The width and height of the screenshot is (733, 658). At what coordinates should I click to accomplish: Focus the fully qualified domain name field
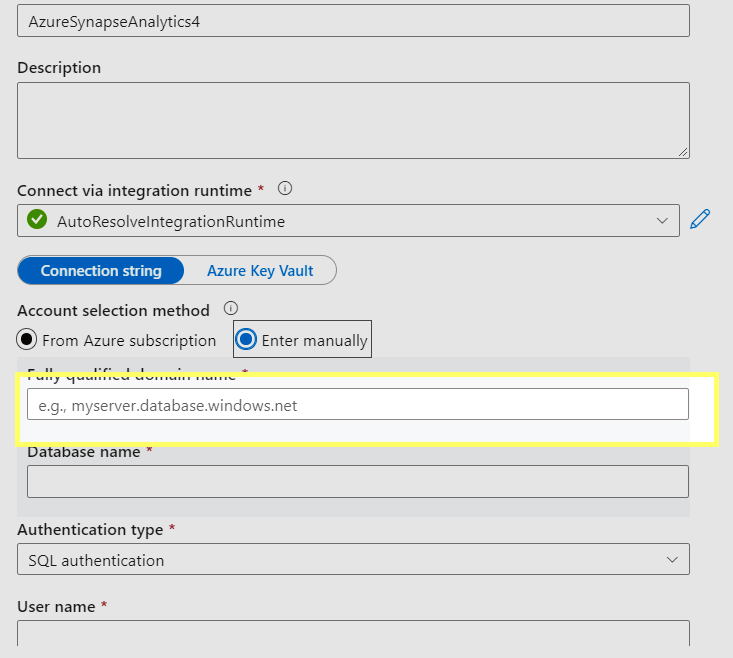[x=358, y=404]
